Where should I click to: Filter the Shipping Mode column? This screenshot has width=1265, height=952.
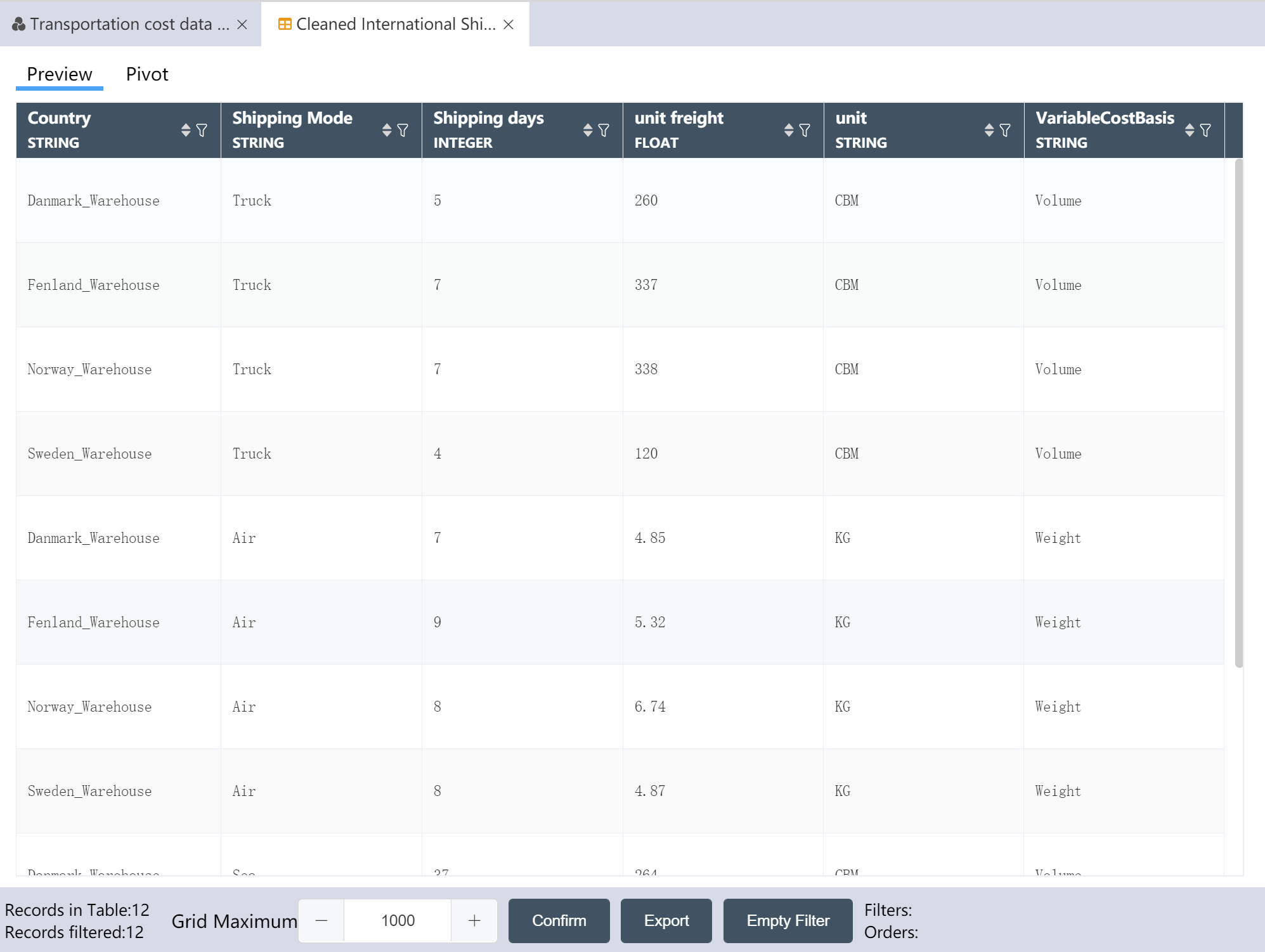pos(403,130)
